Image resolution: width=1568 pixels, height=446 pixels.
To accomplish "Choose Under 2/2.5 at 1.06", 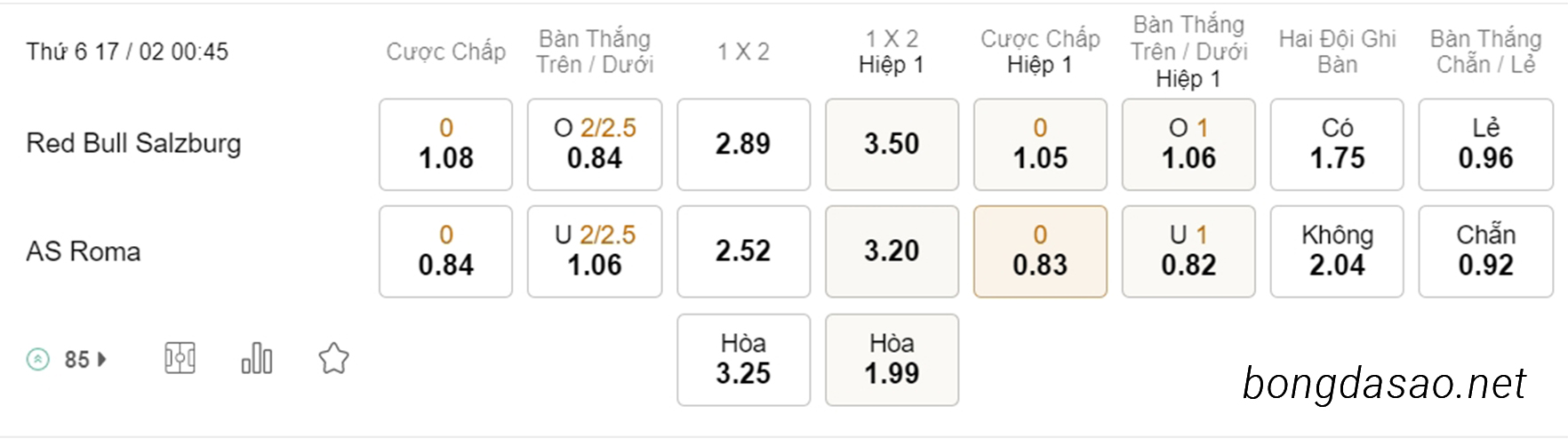I will 595,251.
